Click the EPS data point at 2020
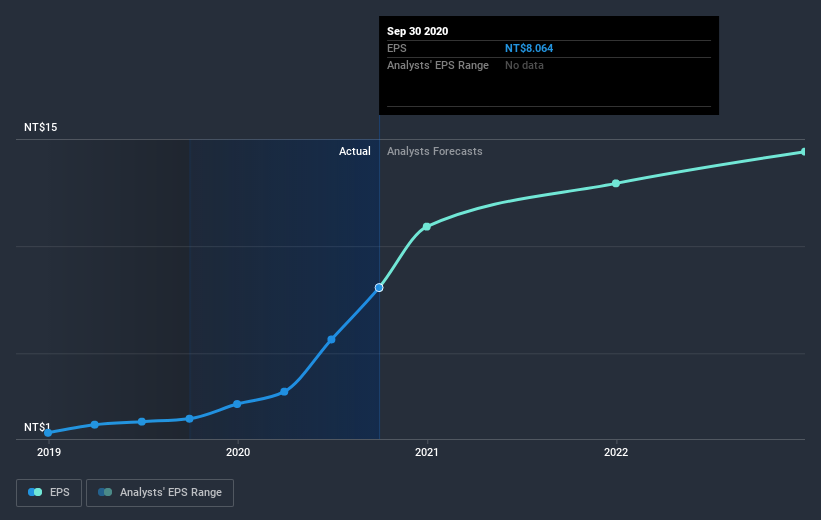 237,404
